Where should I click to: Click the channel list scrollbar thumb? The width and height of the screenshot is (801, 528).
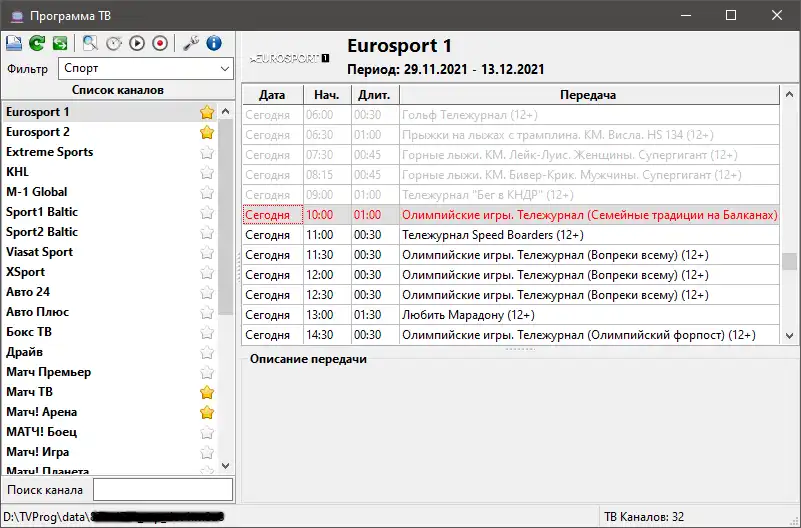click(x=225, y=217)
